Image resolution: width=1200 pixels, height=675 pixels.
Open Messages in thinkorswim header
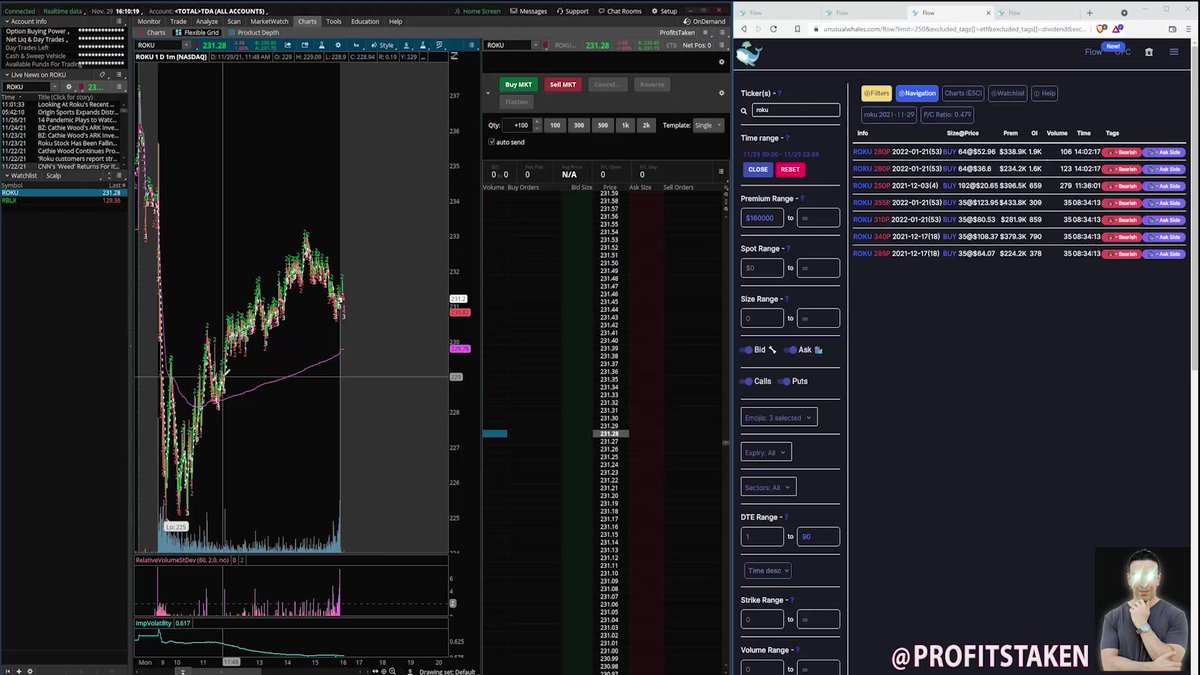[x=528, y=11]
